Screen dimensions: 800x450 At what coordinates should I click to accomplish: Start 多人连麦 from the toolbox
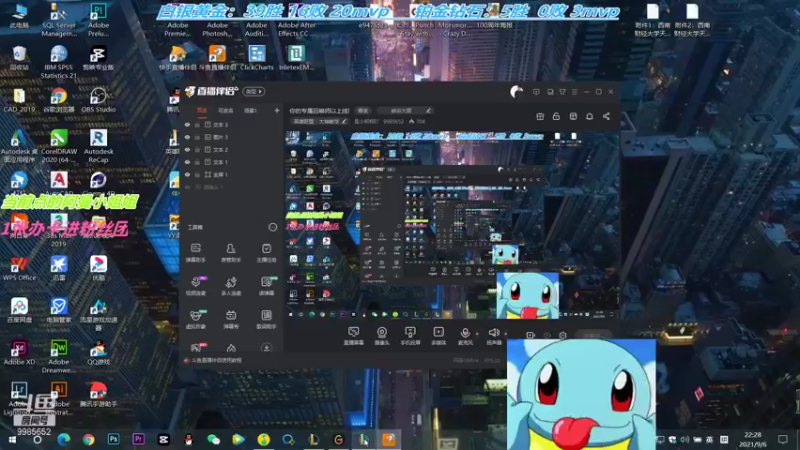point(231,286)
